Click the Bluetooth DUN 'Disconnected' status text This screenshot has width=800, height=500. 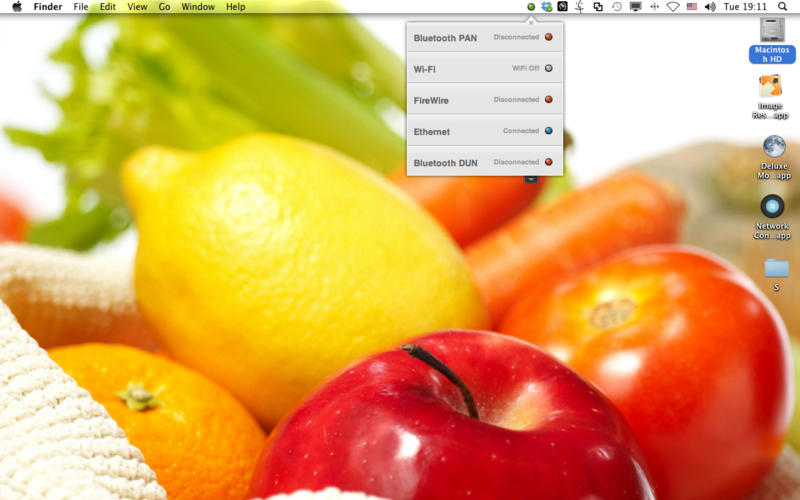pyautogui.click(x=516, y=162)
